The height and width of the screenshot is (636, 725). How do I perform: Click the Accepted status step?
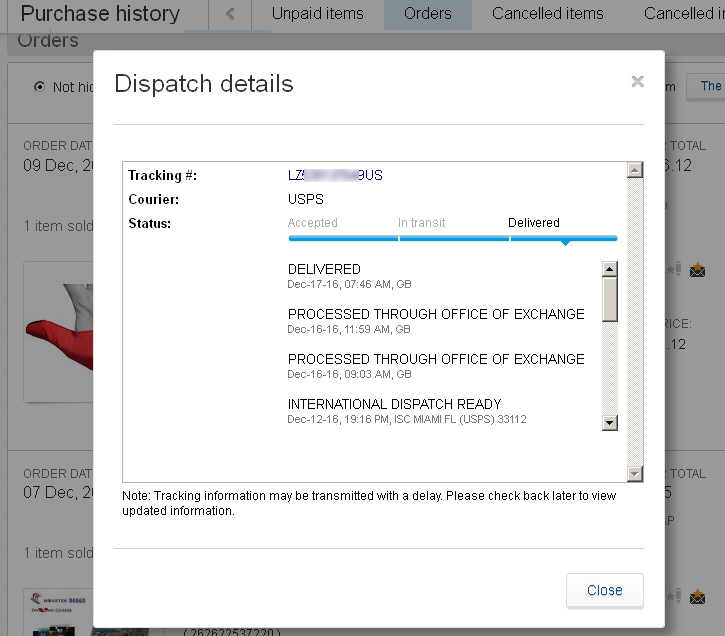(x=313, y=223)
